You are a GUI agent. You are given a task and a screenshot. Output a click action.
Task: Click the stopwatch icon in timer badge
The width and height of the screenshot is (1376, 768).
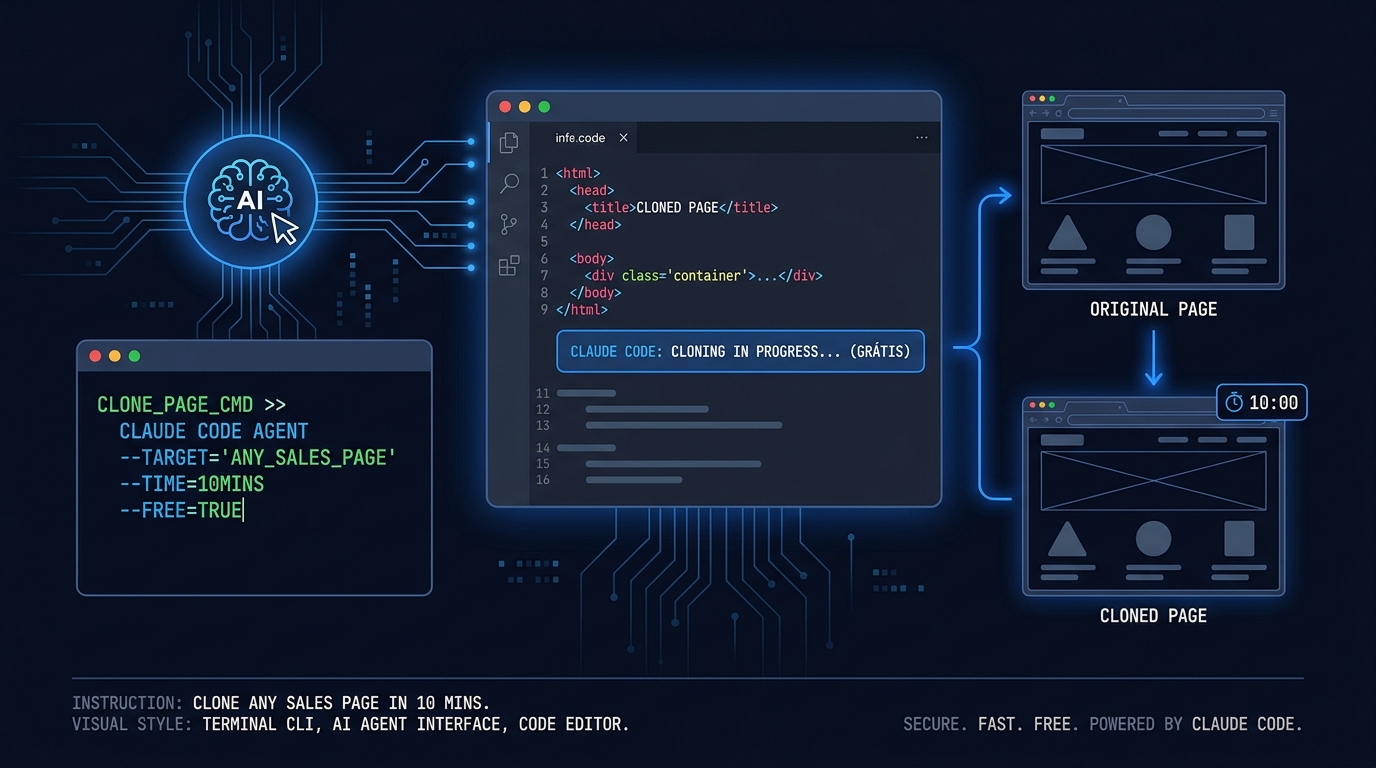pyautogui.click(x=1234, y=403)
